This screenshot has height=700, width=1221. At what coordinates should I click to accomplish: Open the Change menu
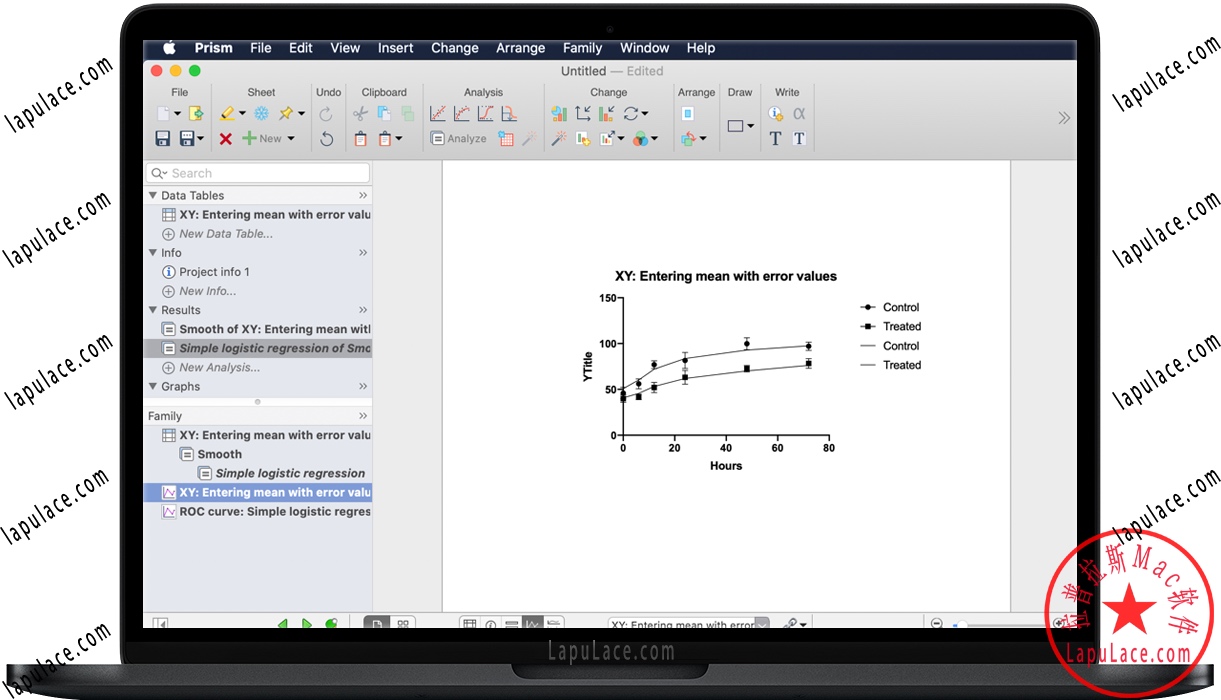tap(454, 48)
